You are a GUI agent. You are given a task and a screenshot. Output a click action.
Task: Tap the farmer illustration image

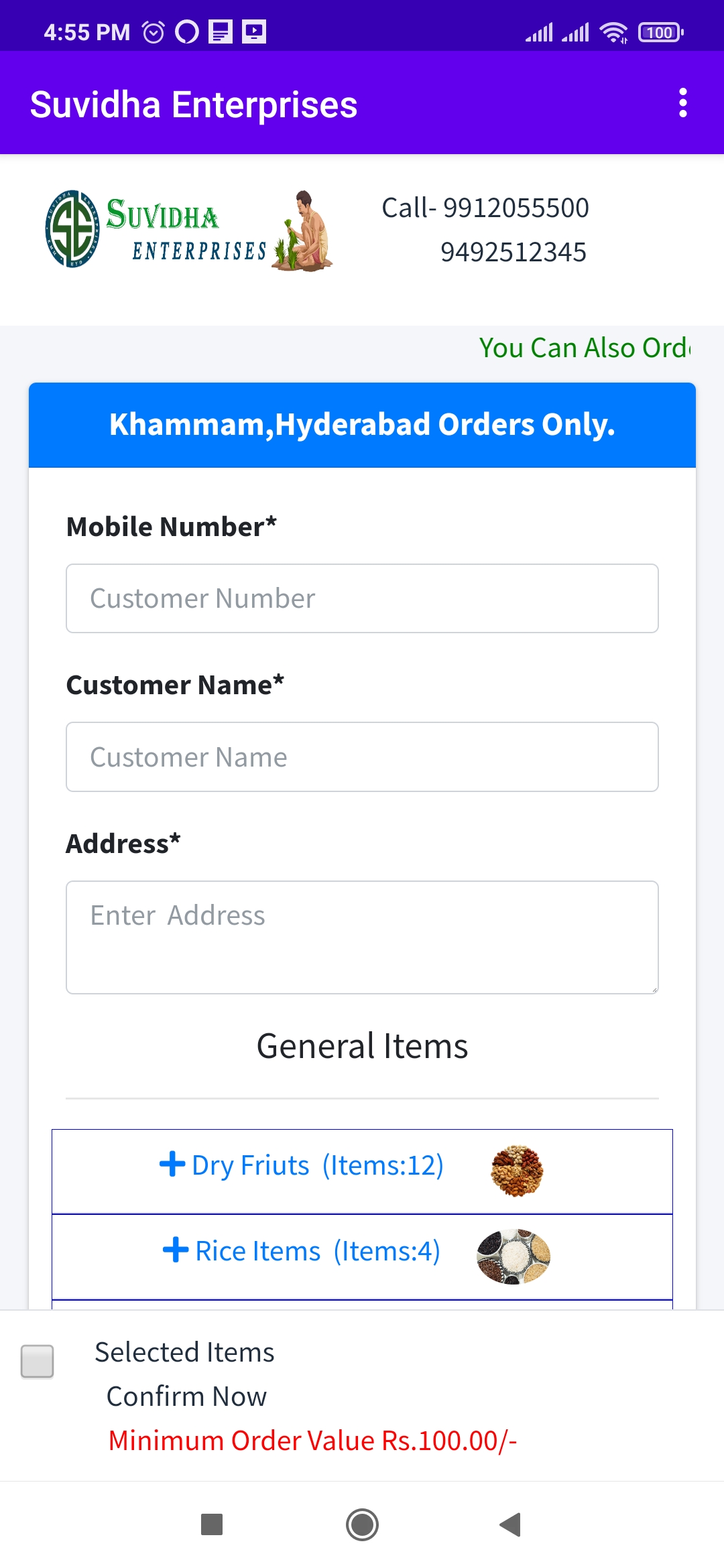click(303, 231)
